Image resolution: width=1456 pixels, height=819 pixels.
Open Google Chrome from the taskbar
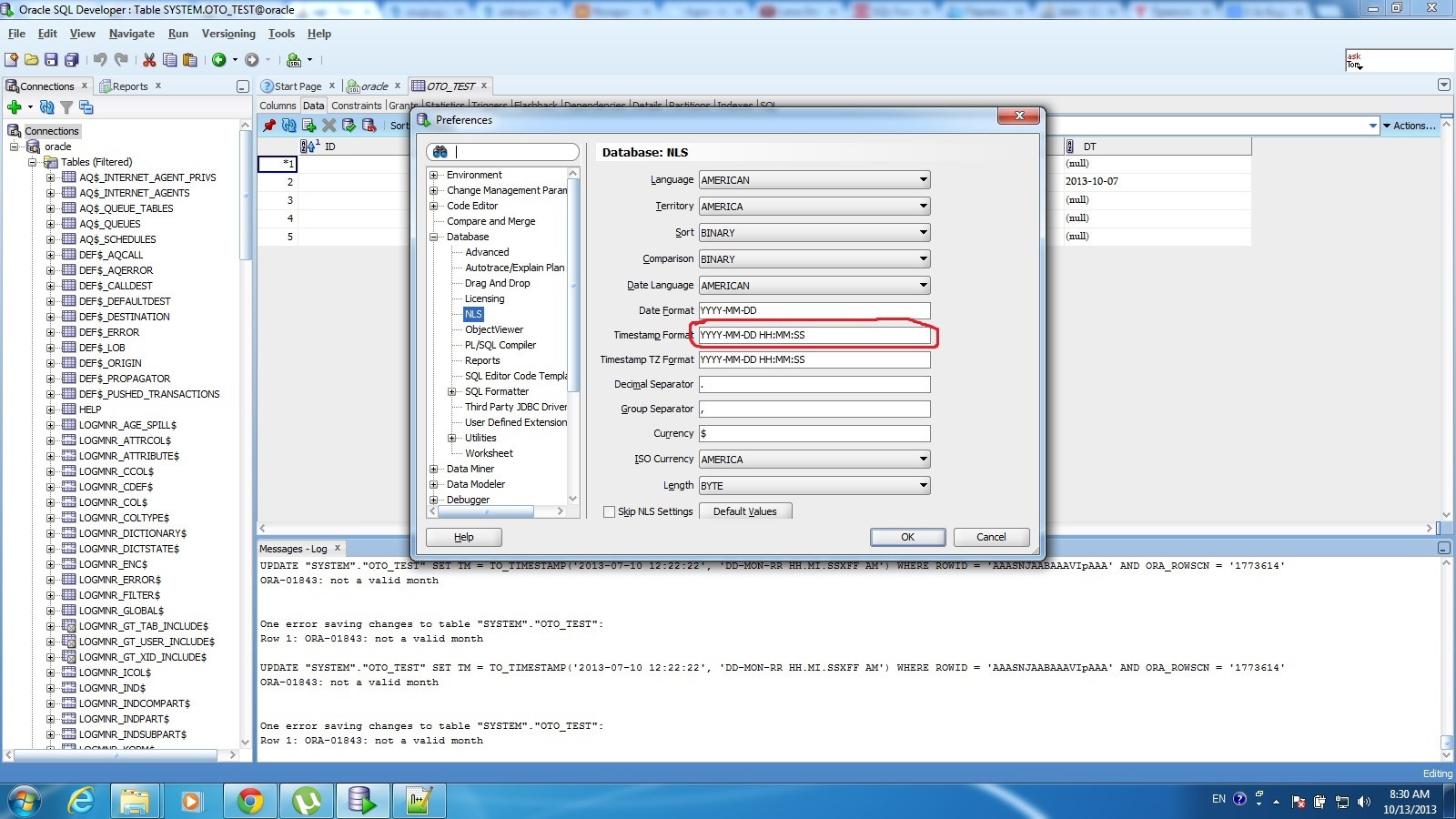point(250,801)
